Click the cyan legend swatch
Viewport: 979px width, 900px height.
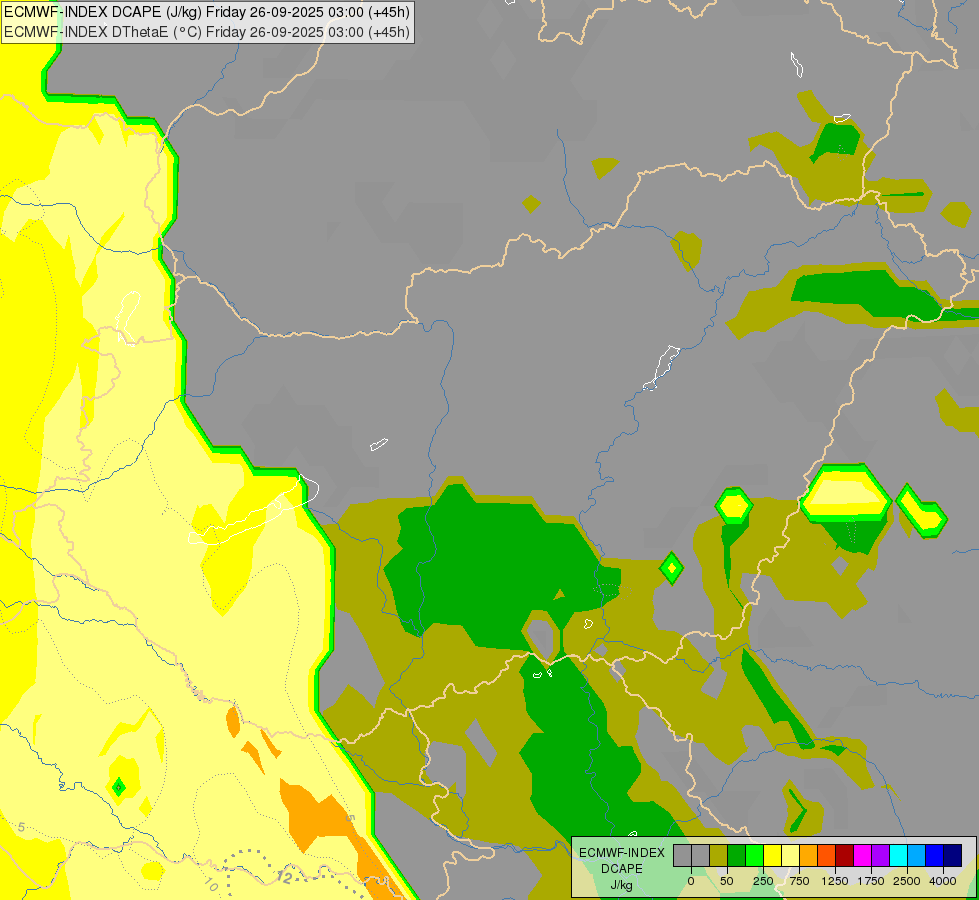[x=898, y=855]
